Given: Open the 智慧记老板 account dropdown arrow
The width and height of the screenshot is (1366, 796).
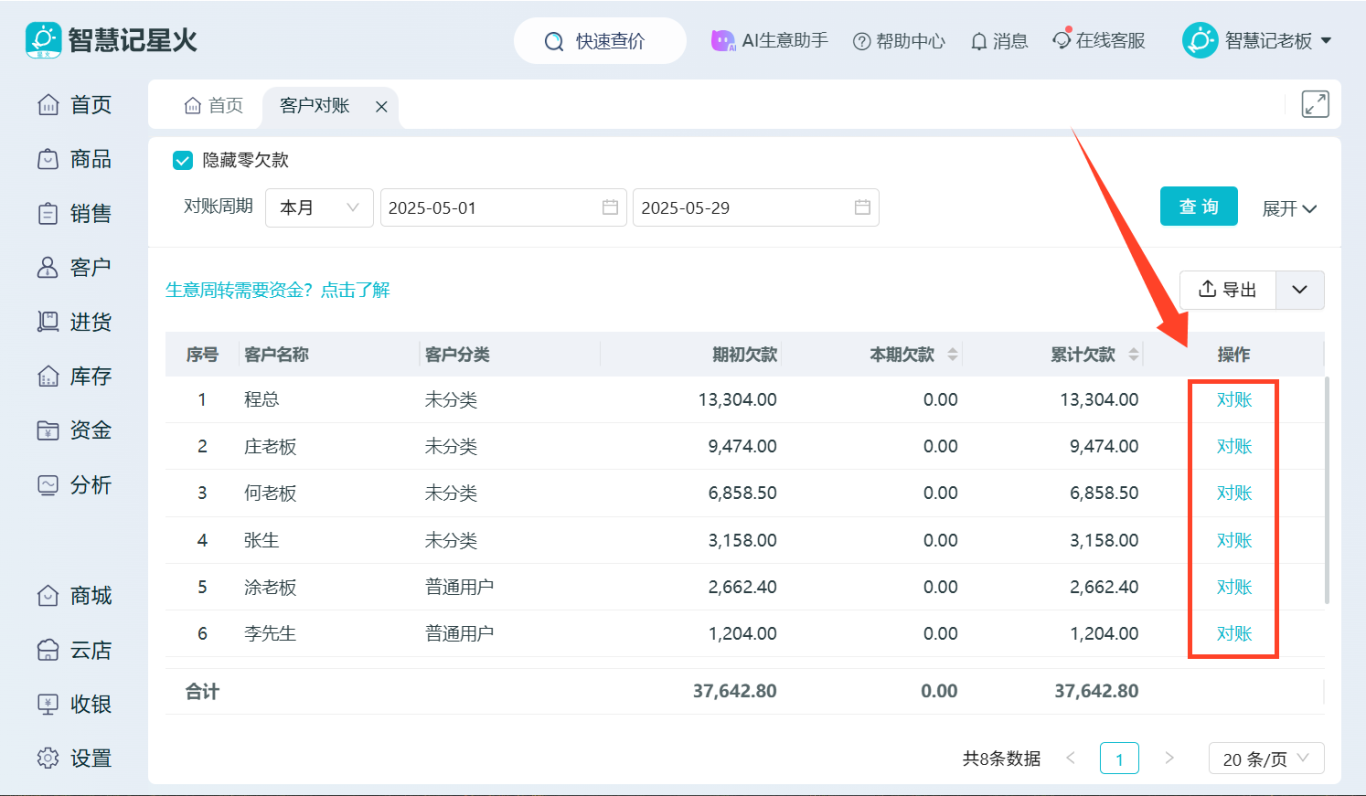Looking at the screenshot, I should click(1327, 41).
